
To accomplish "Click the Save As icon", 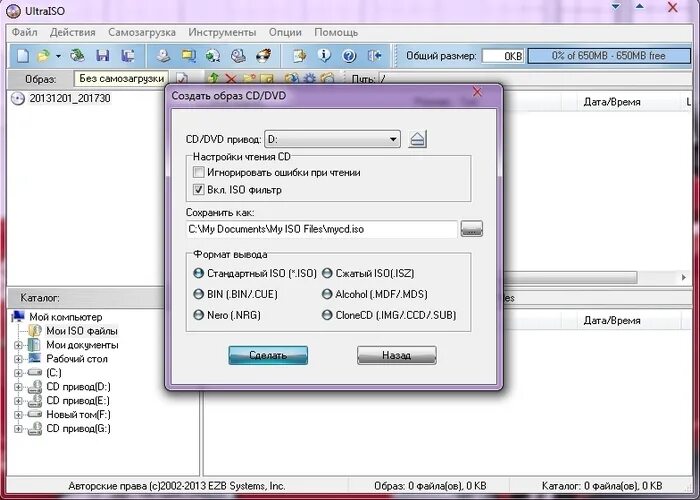I will tap(128, 56).
